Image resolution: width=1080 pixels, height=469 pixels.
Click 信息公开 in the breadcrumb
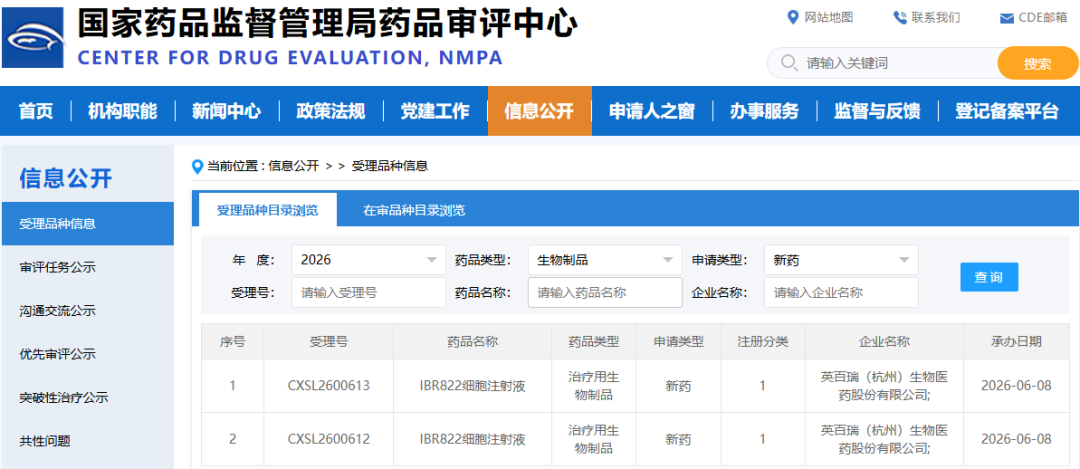(x=293, y=166)
